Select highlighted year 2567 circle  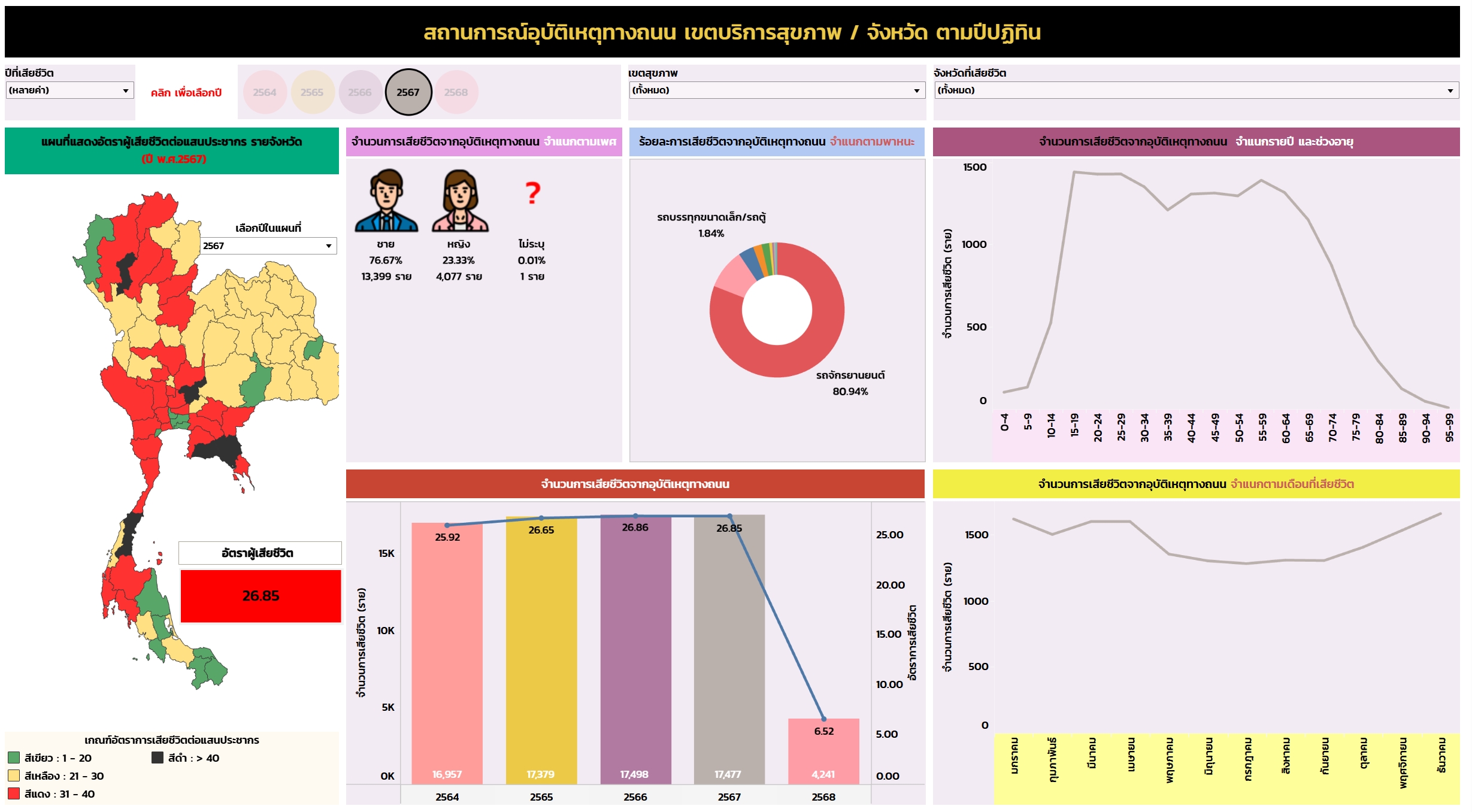408,92
